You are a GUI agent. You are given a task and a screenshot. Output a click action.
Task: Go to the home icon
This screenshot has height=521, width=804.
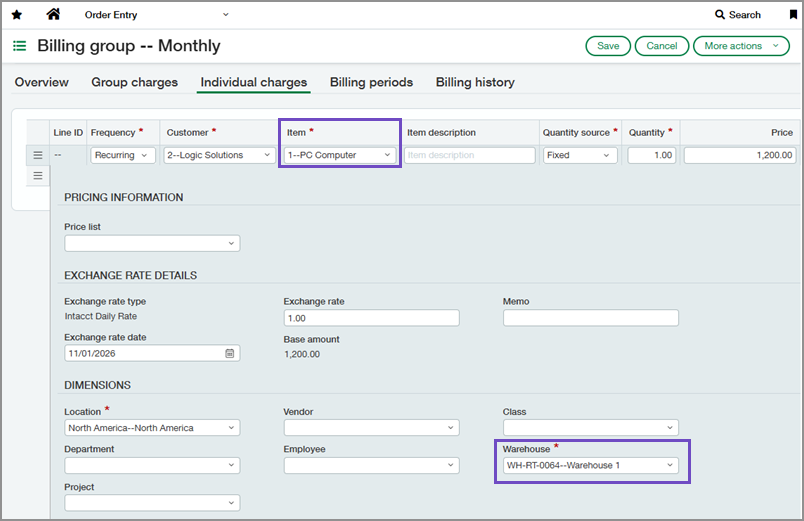coord(53,14)
